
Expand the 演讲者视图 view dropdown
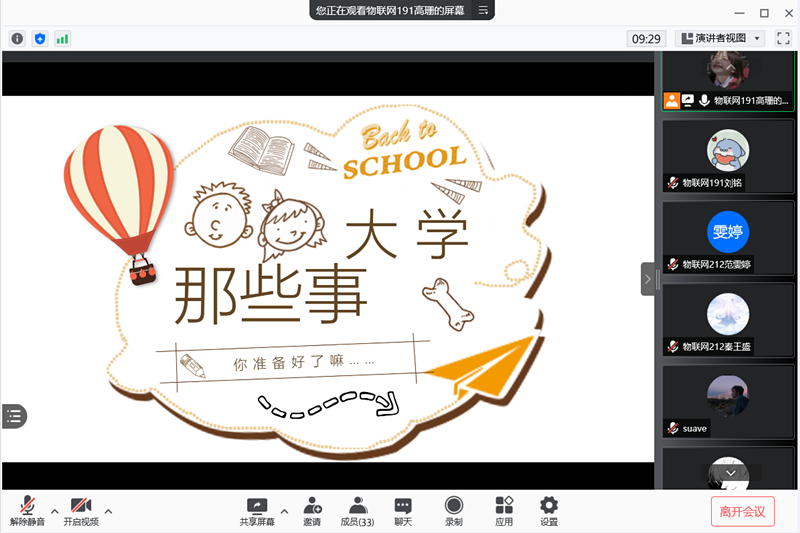[721, 38]
